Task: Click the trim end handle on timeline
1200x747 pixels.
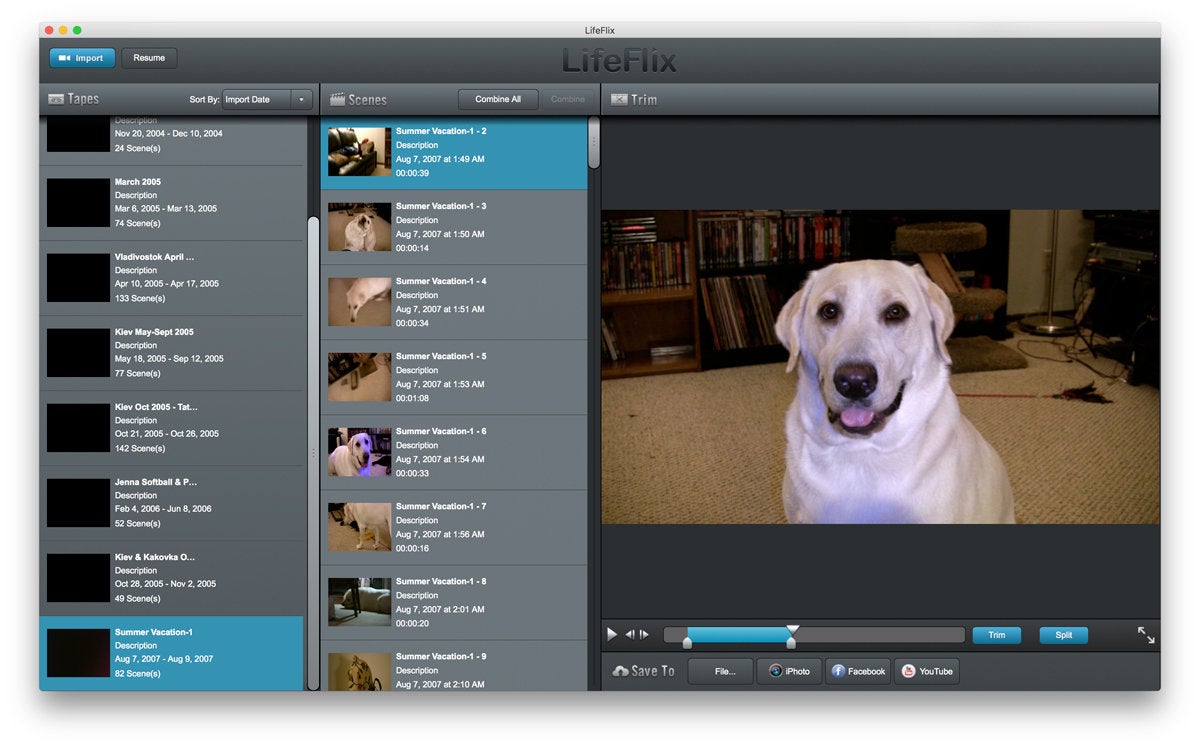Action: click(x=791, y=643)
